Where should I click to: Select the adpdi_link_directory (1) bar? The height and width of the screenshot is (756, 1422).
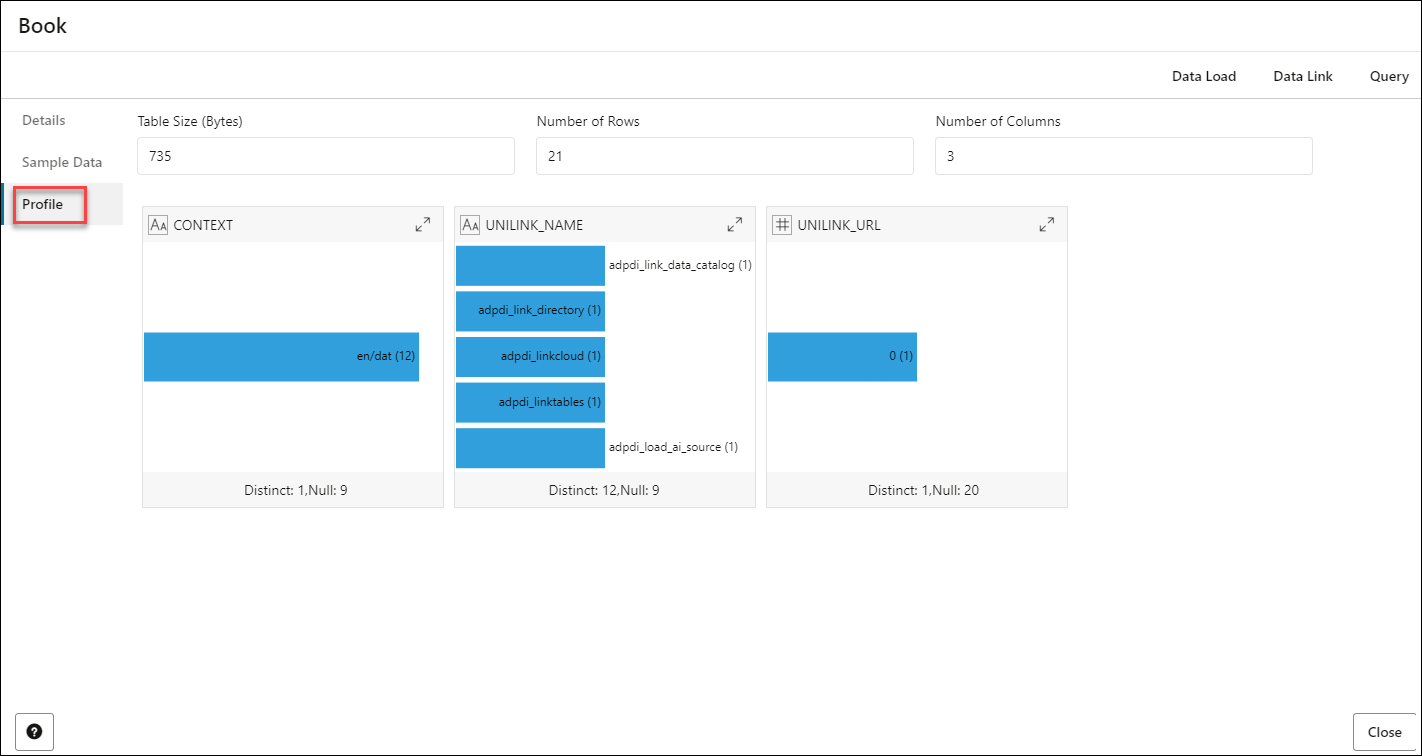pos(530,311)
